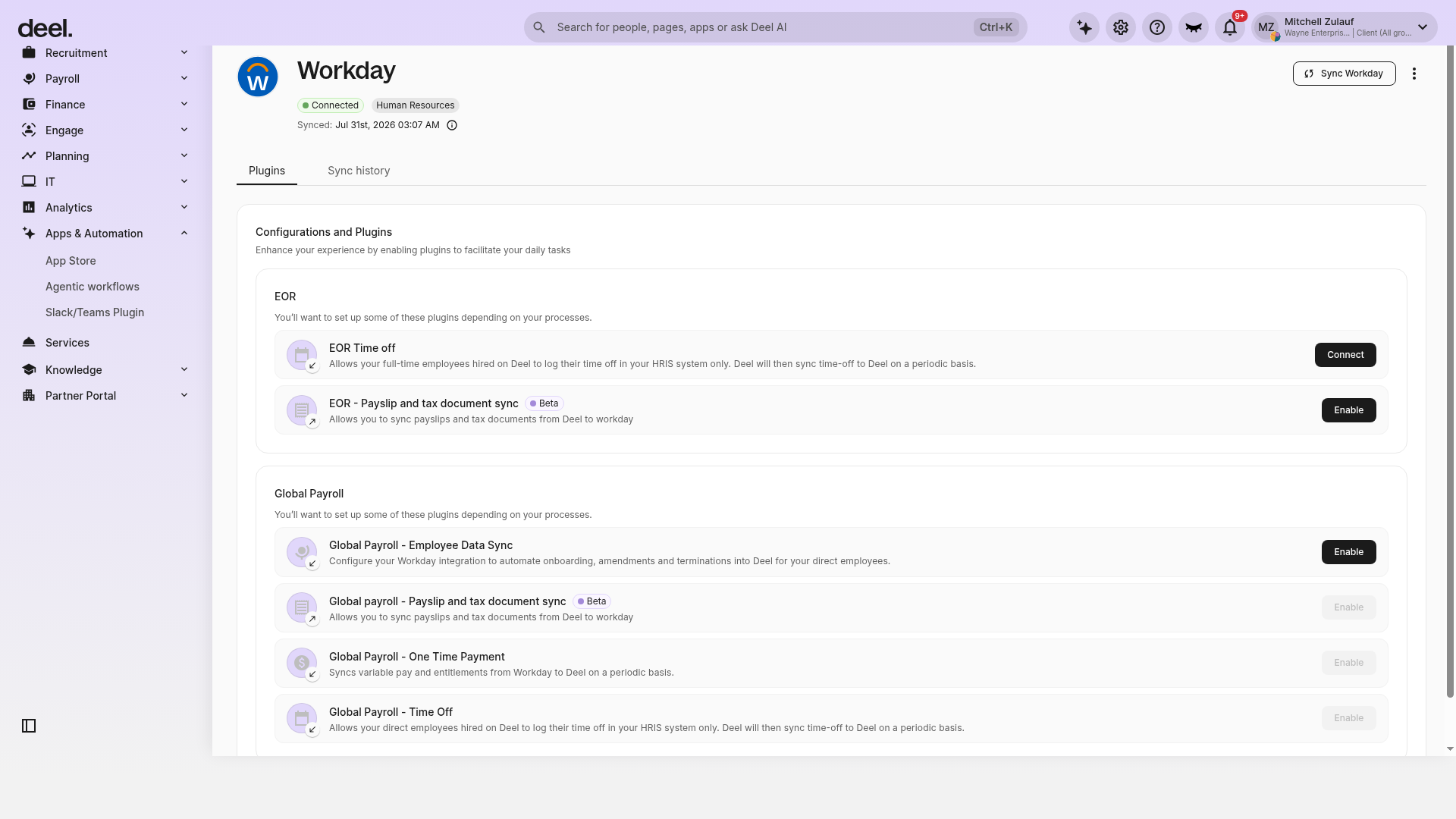Open Agentic workflows in sidebar

[93, 287]
